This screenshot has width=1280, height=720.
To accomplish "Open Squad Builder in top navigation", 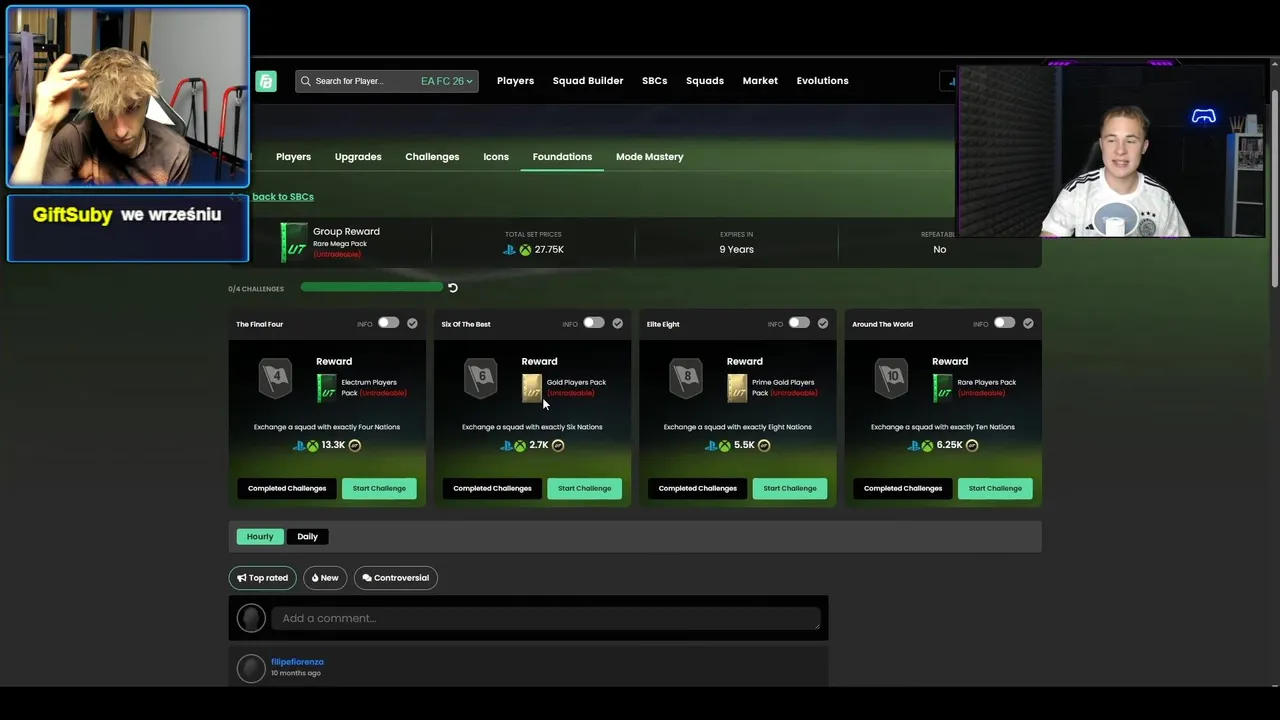I will point(588,81).
